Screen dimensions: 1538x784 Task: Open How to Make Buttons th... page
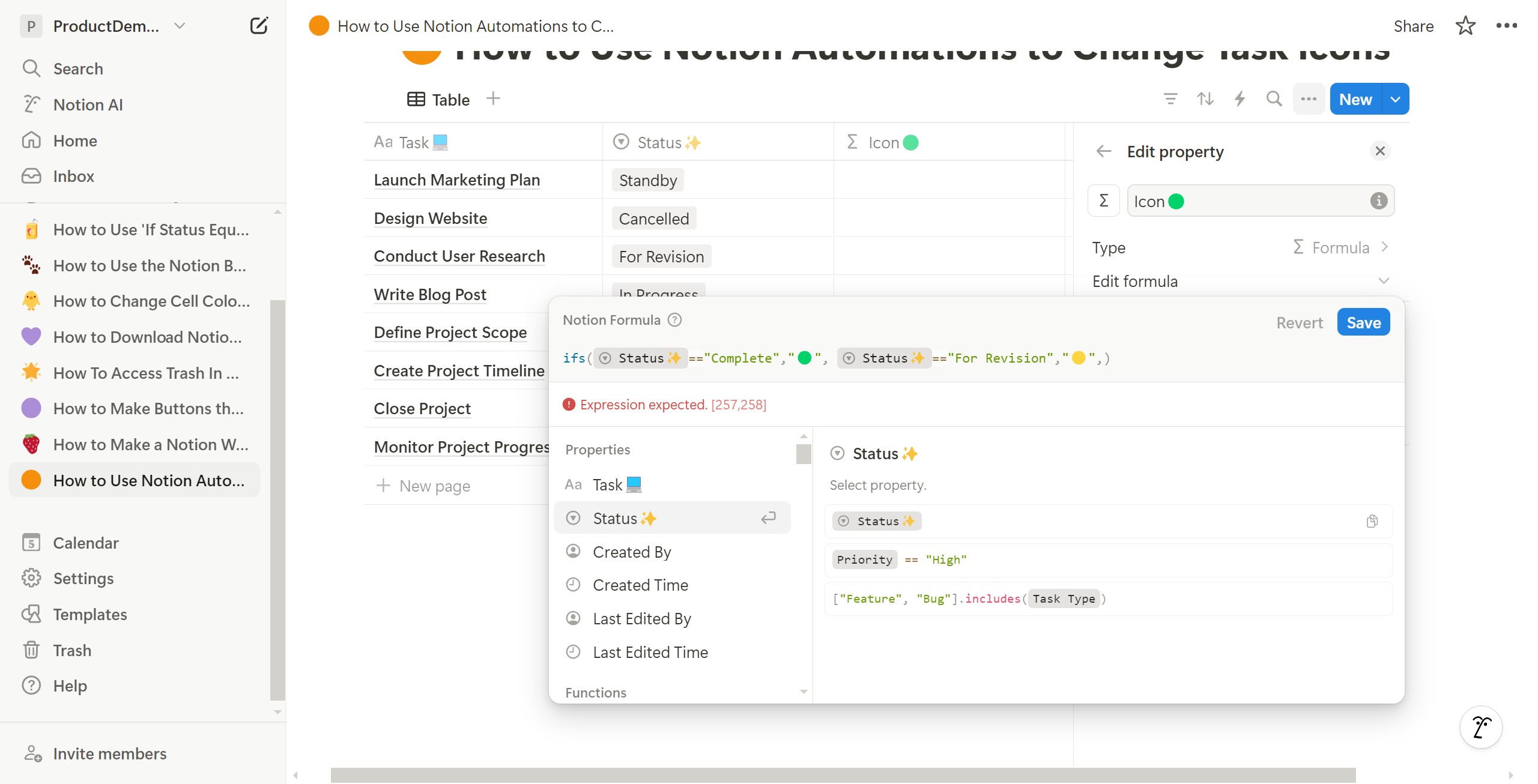click(135, 408)
